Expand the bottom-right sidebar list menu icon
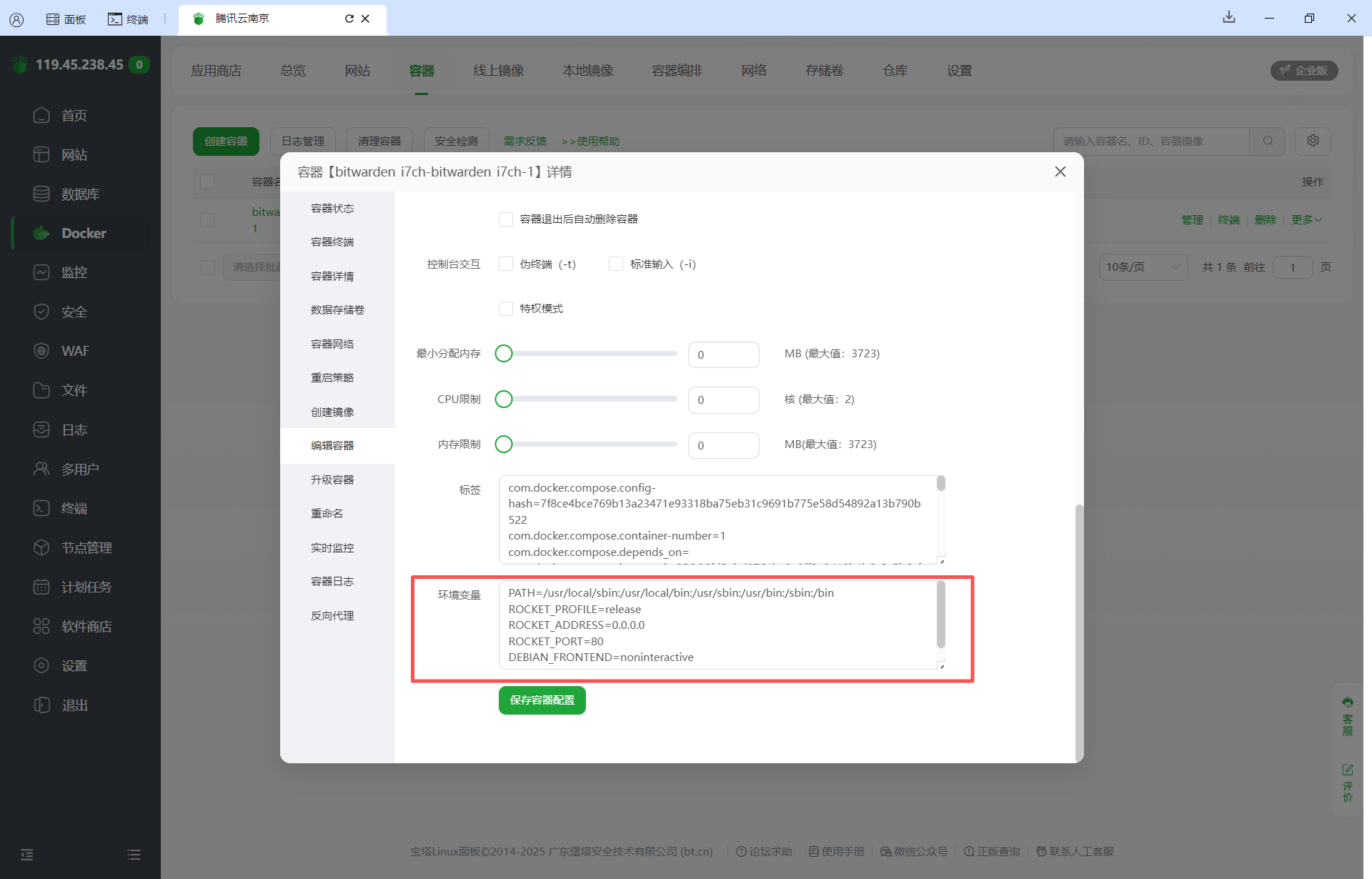The height and width of the screenshot is (879, 1372). point(134,855)
